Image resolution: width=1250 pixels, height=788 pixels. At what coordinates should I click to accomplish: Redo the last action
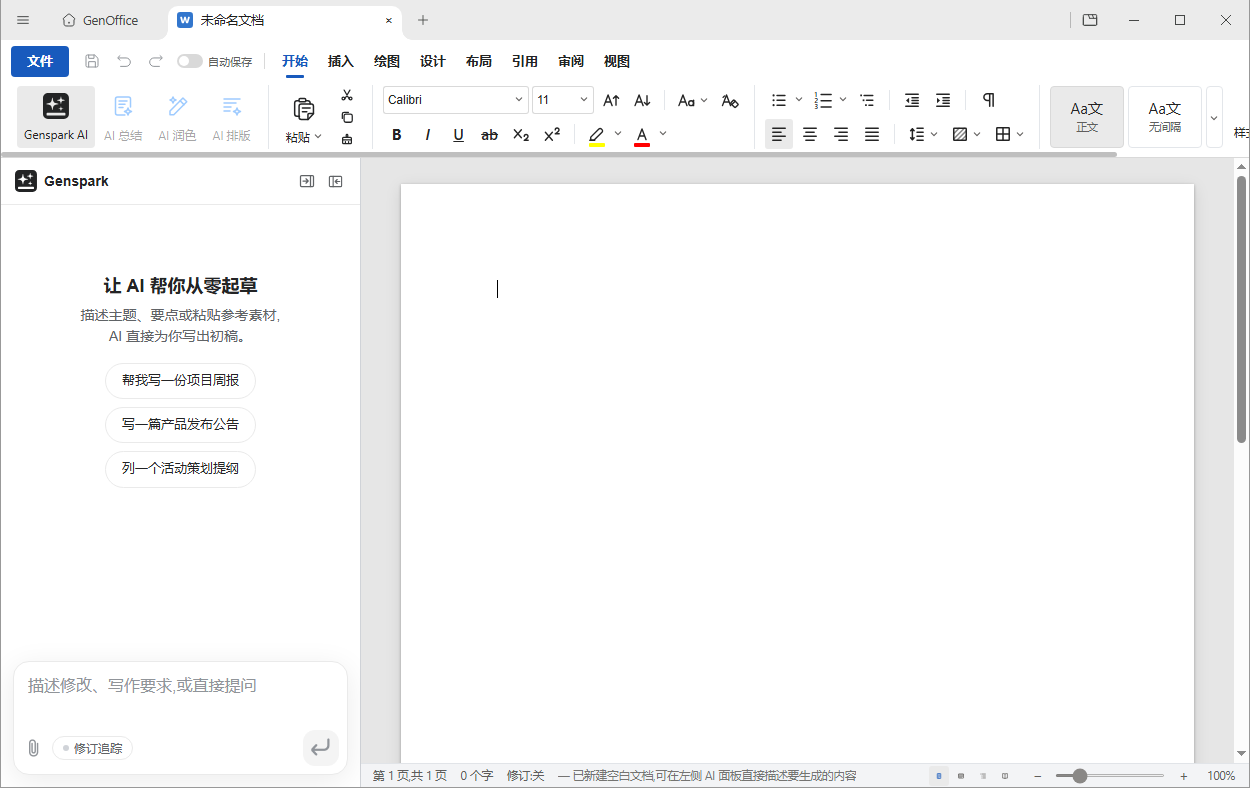click(155, 61)
